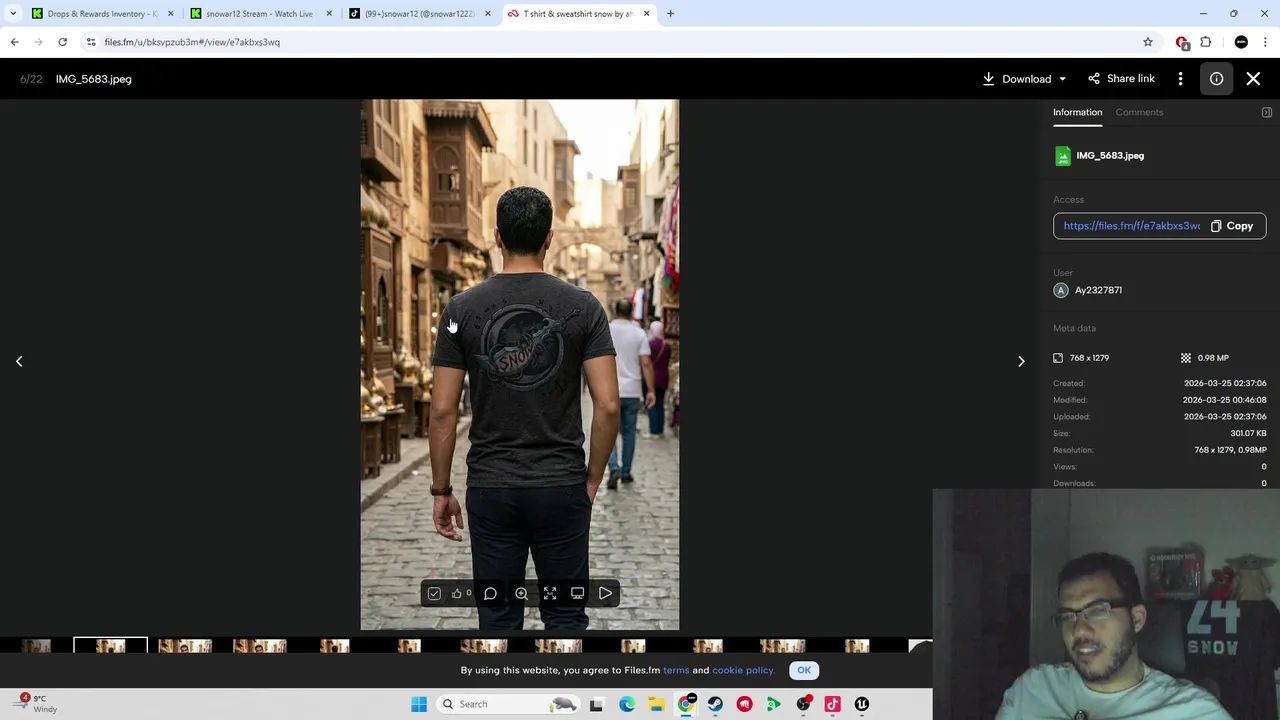Close the image viewer with X

pos(1253,79)
